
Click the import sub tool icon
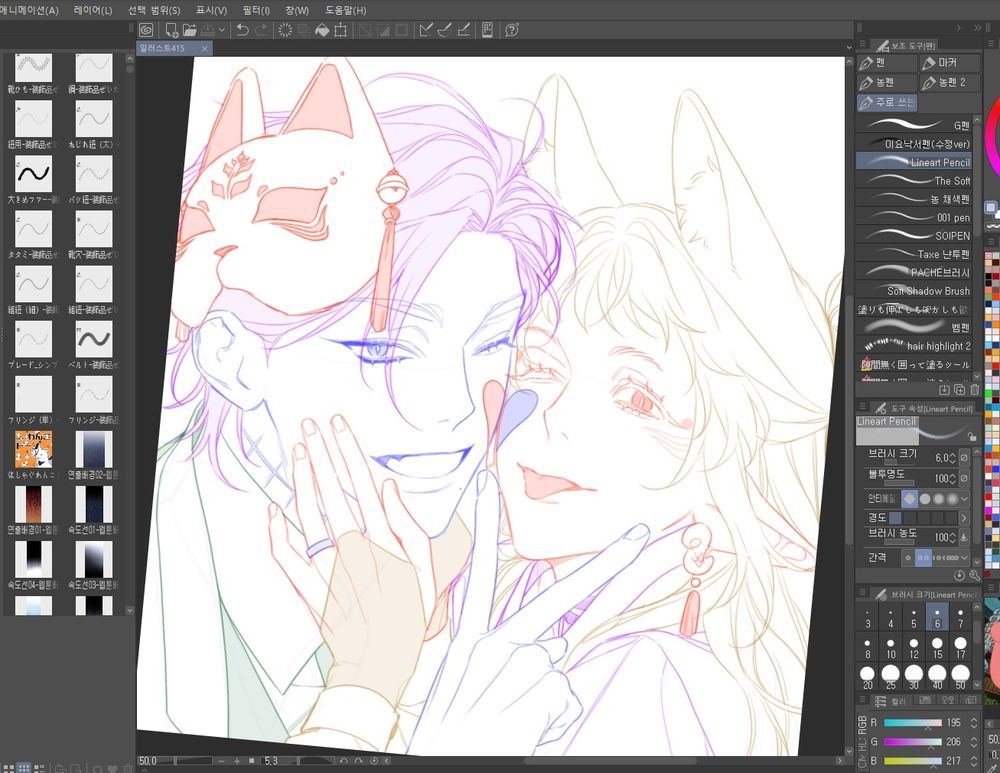tap(945, 389)
